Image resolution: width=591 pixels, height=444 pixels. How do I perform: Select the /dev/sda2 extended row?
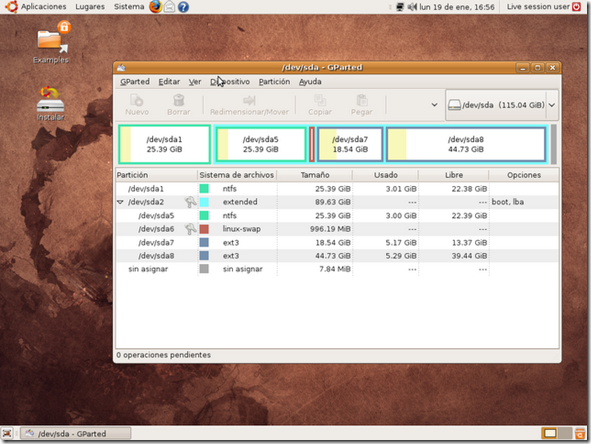(x=337, y=202)
